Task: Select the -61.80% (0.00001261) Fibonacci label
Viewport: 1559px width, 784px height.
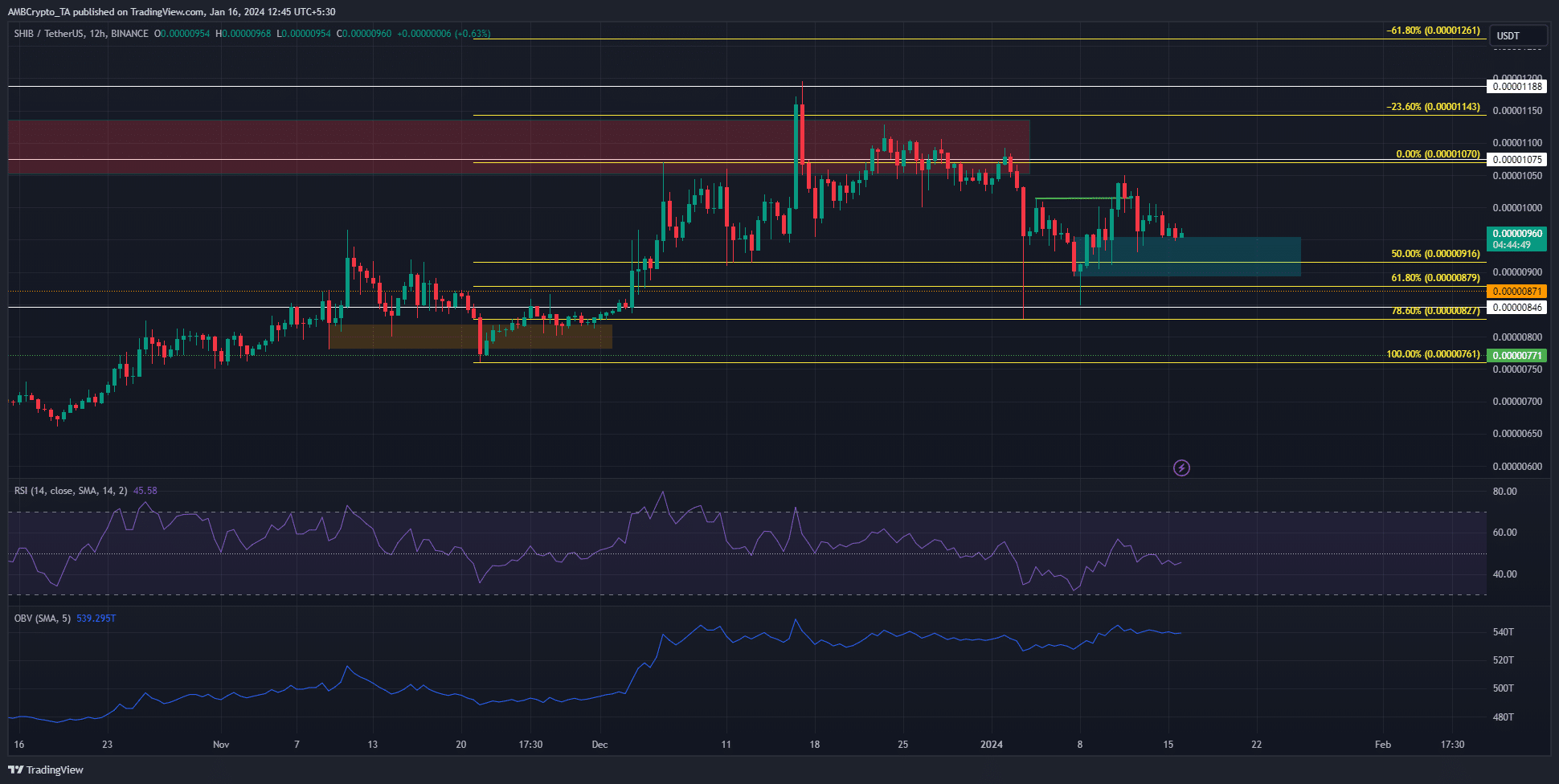Action: 1433,31
